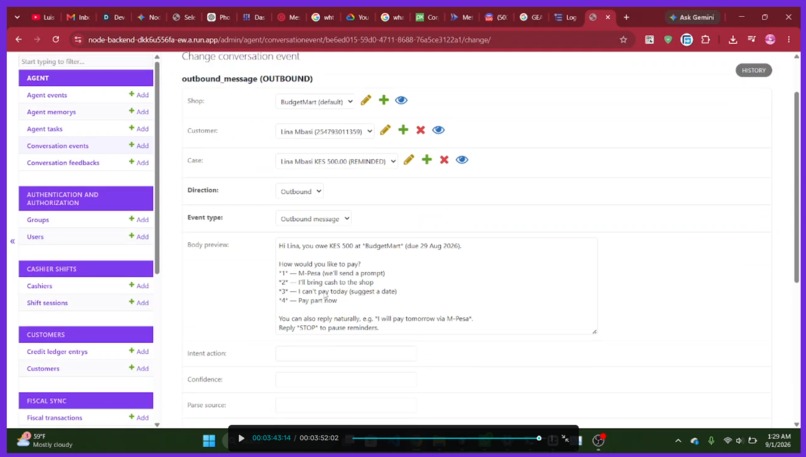This screenshot has width=806, height=457.
Task: Click the Confidence field
Action: [346, 379]
